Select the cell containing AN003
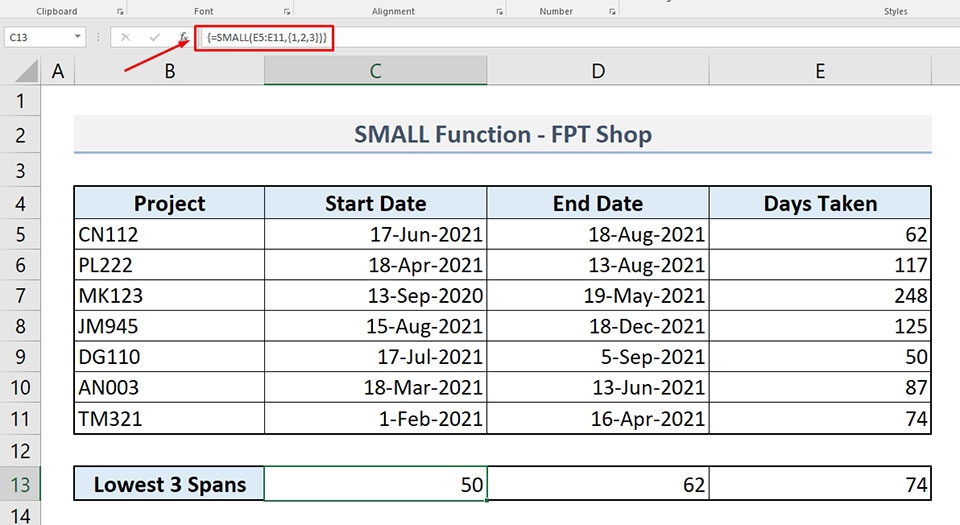Screen dimensions: 960x525 (170, 387)
